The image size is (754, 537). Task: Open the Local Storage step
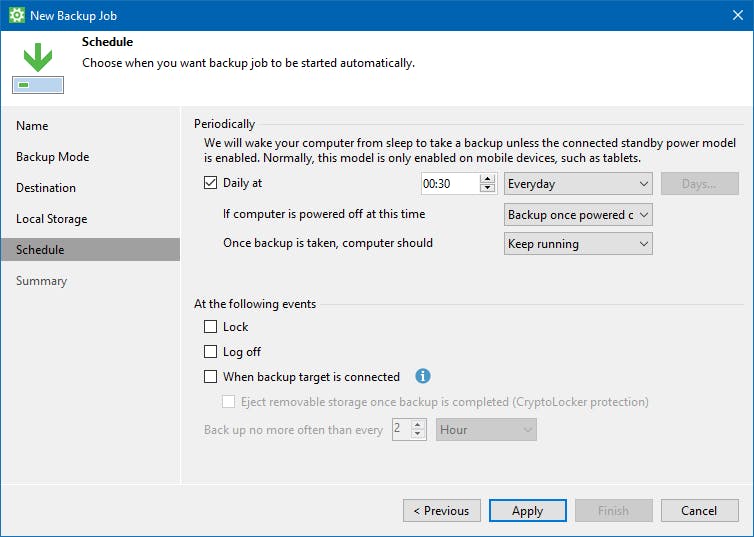51,219
